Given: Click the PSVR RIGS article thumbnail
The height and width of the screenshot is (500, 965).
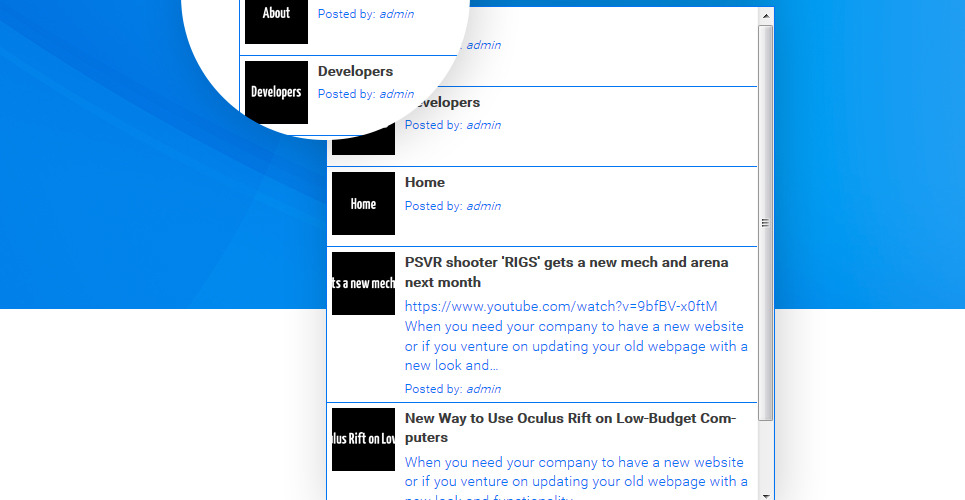Looking at the screenshot, I should click(x=363, y=283).
